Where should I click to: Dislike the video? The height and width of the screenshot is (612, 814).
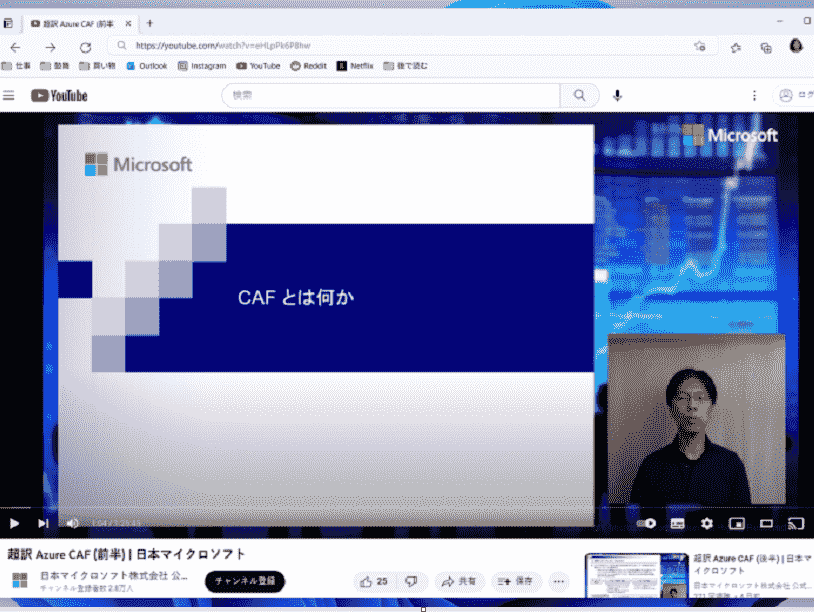click(x=412, y=581)
